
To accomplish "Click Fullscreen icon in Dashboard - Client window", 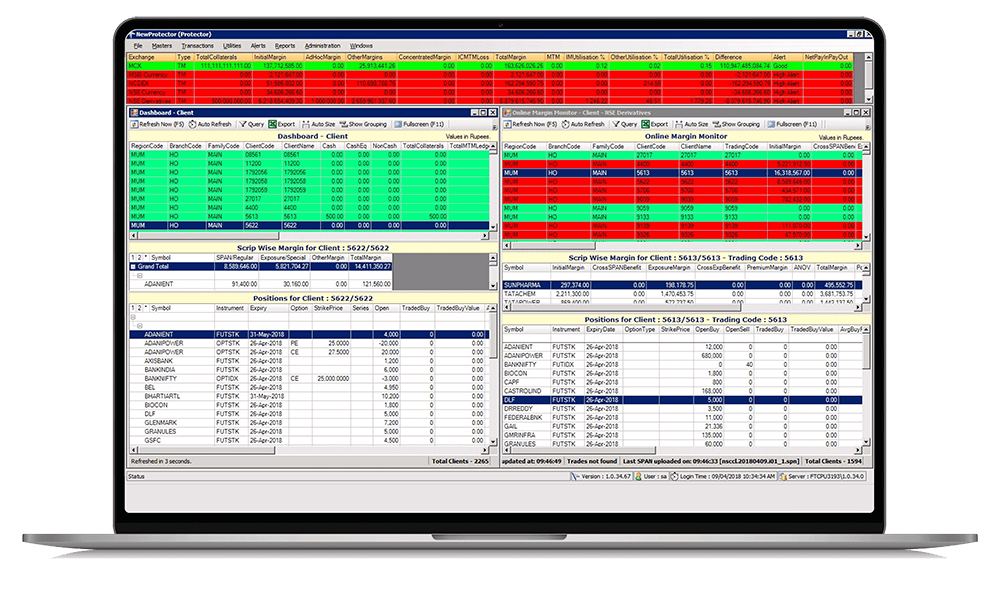I will click(x=398, y=124).
